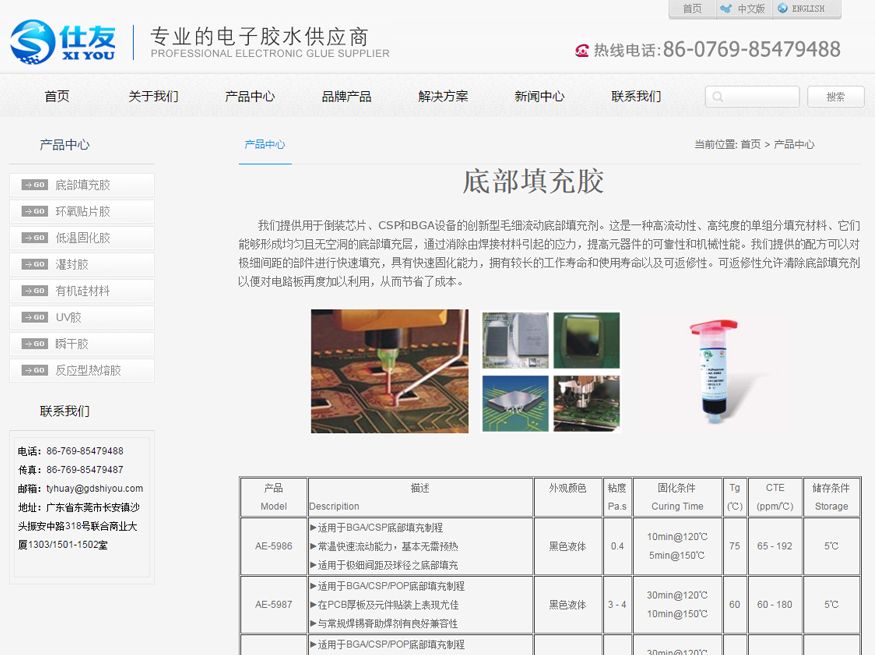Click the glue dispensing needle photo
875x655 pixels.
click(390, 371)
